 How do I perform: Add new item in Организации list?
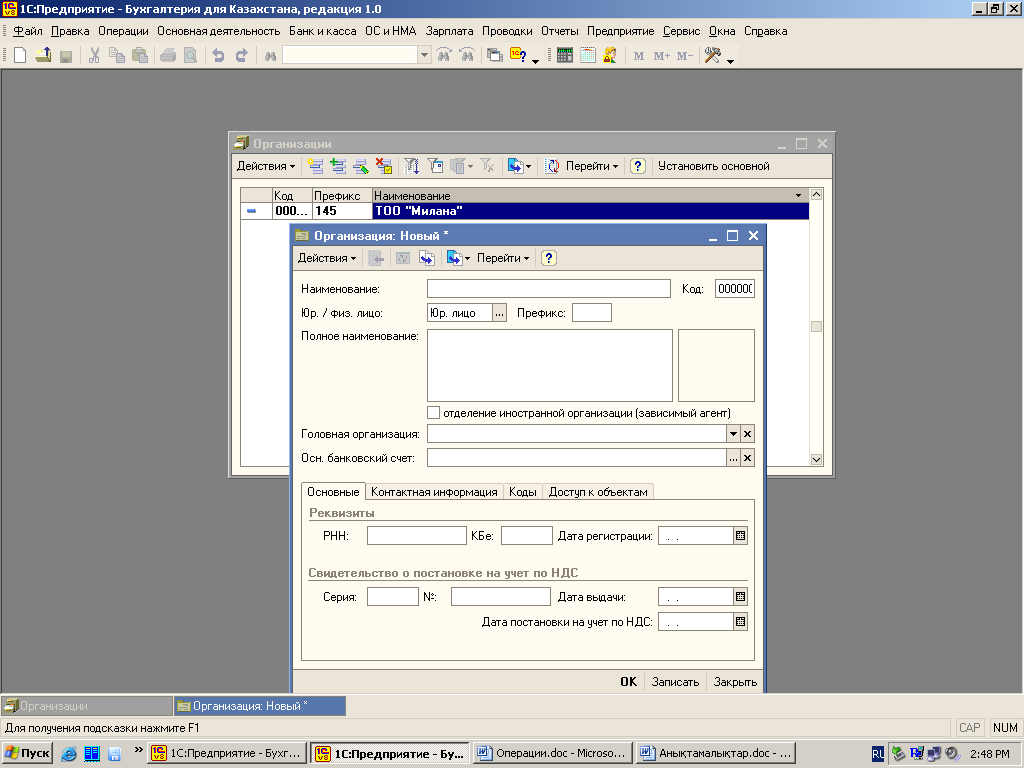click(315, 167)
